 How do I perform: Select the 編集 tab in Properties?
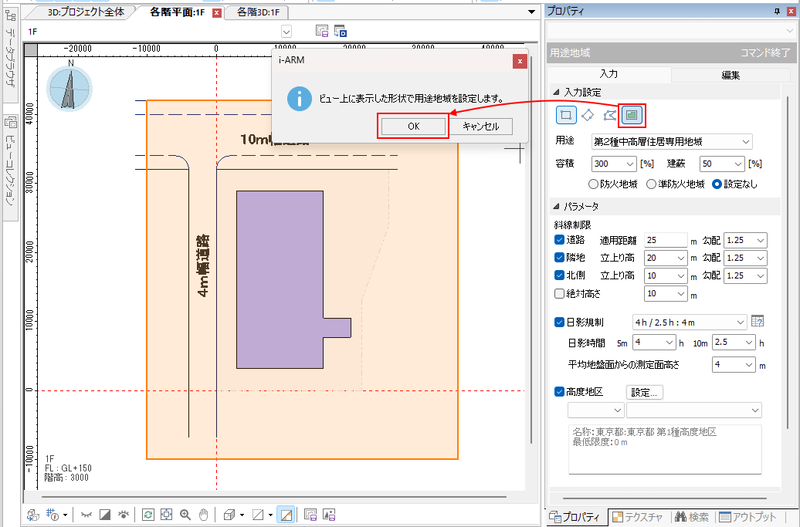(731, 75)
